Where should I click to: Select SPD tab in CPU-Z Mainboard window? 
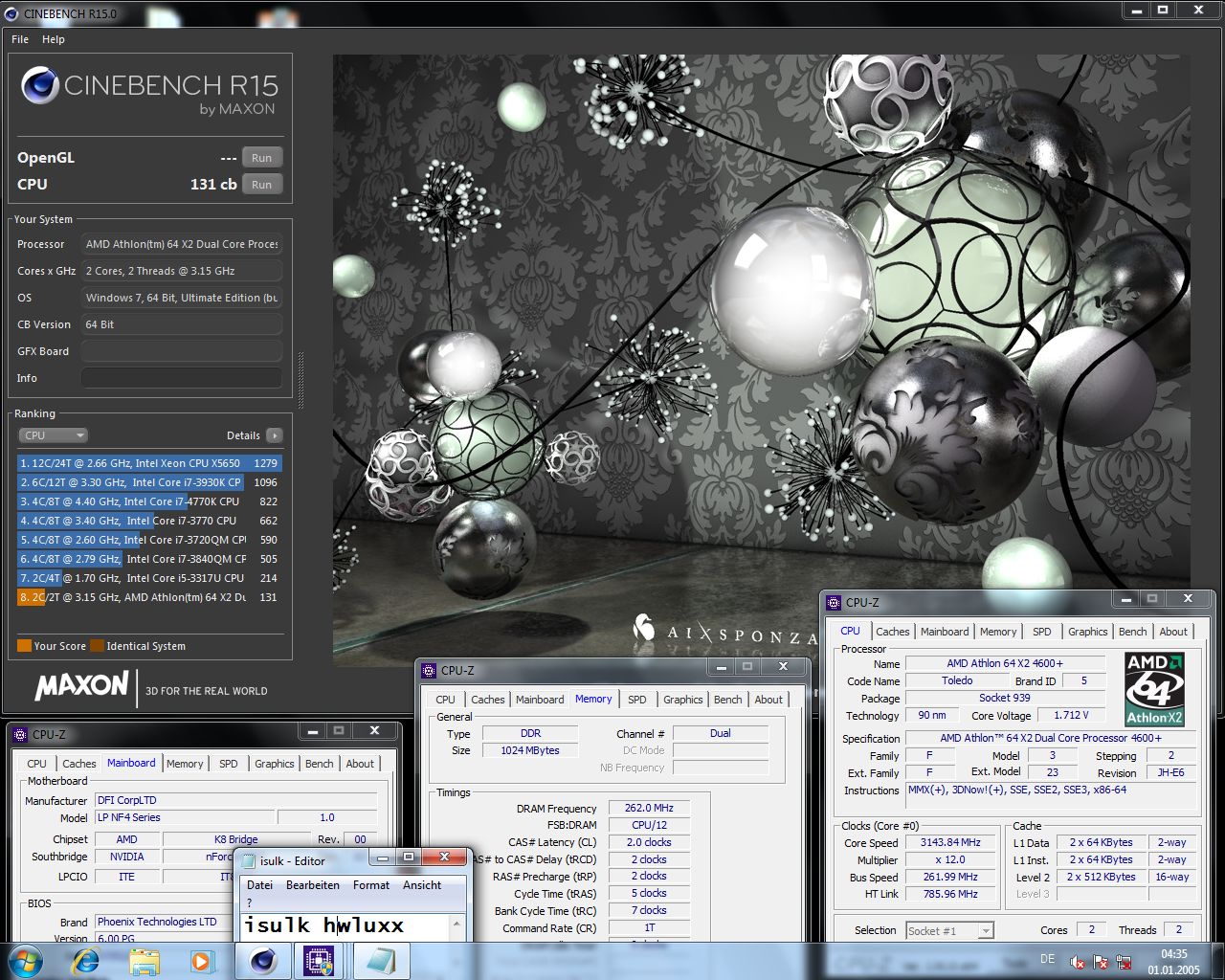point(228,764)
